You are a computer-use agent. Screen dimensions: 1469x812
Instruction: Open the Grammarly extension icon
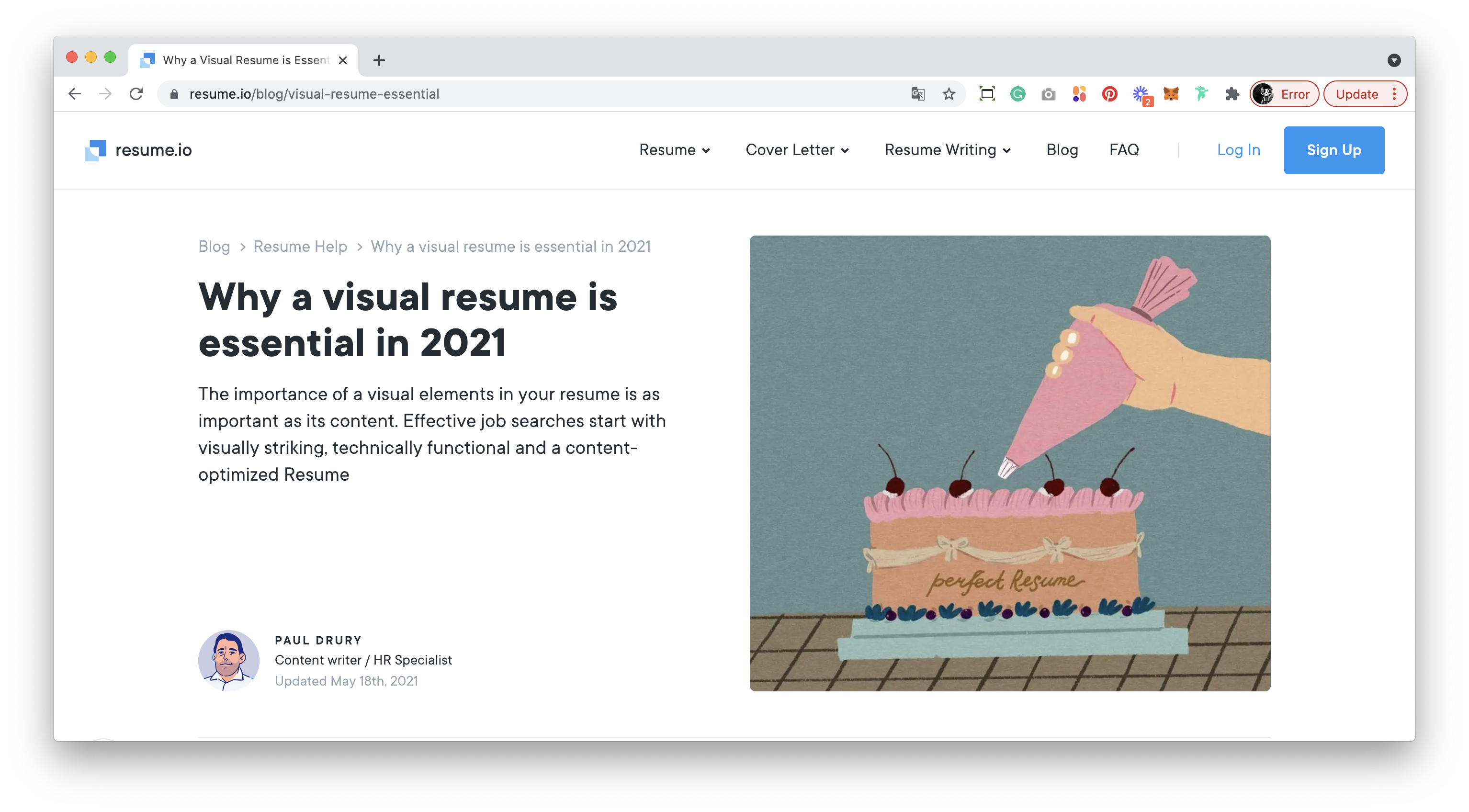(1017, 94)
